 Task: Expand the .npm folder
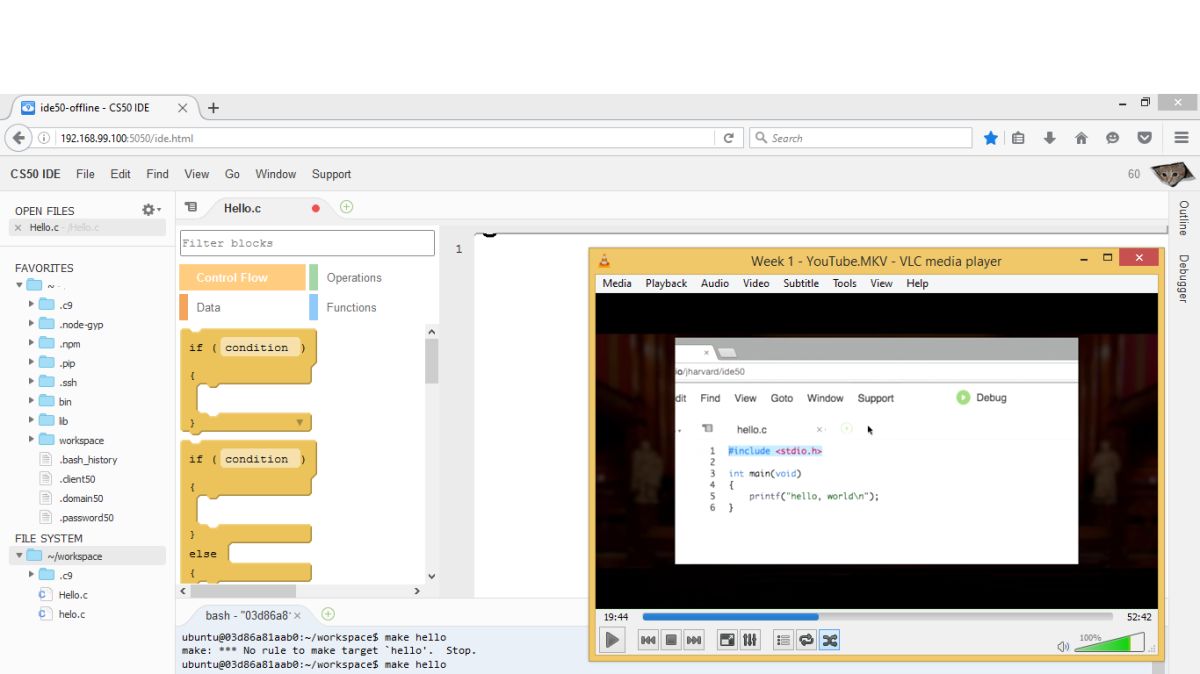31,343
